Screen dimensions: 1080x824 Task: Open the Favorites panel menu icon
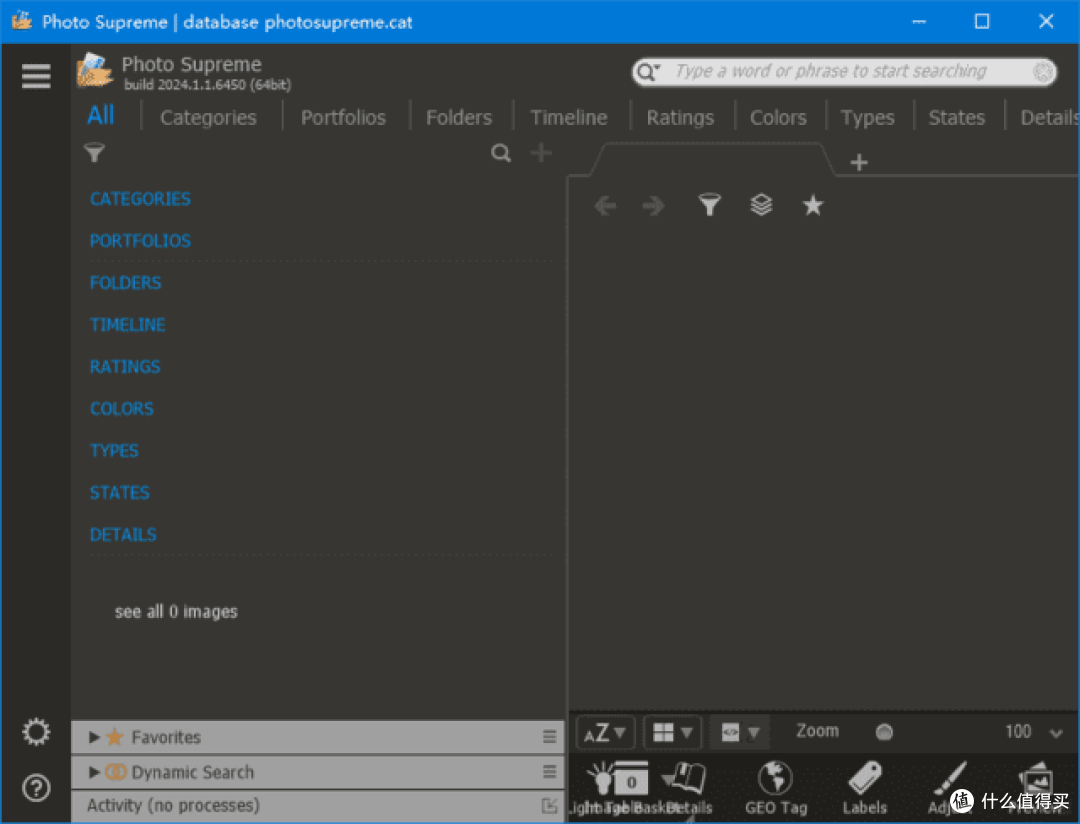pyautogui.click(x=549, y=737)
